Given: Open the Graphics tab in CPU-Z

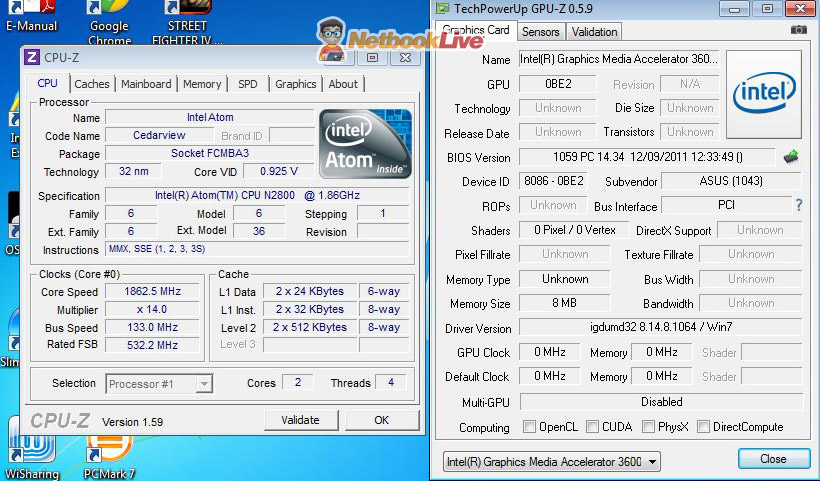Looking at the screenshot, I should [x=295, y=84].
